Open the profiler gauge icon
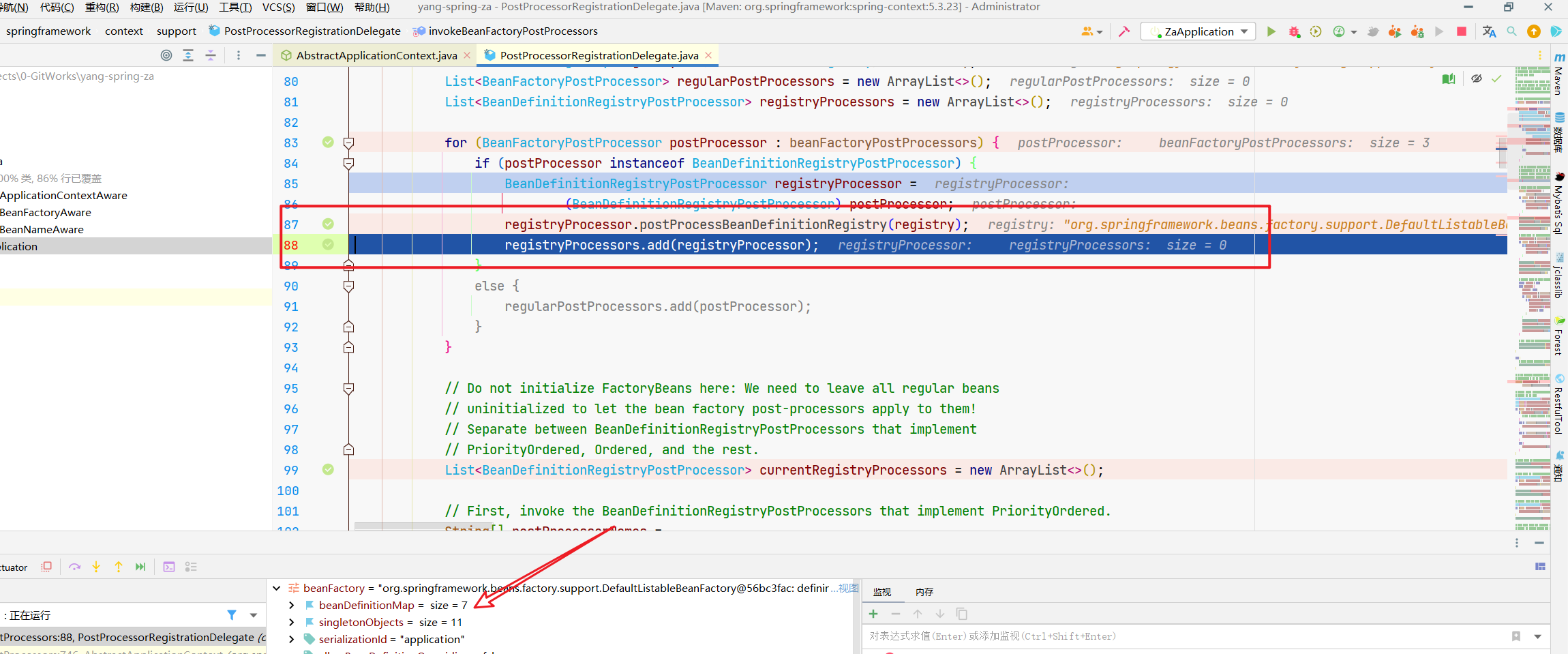Screen dimensions: 1568x654 point(1339,31)
